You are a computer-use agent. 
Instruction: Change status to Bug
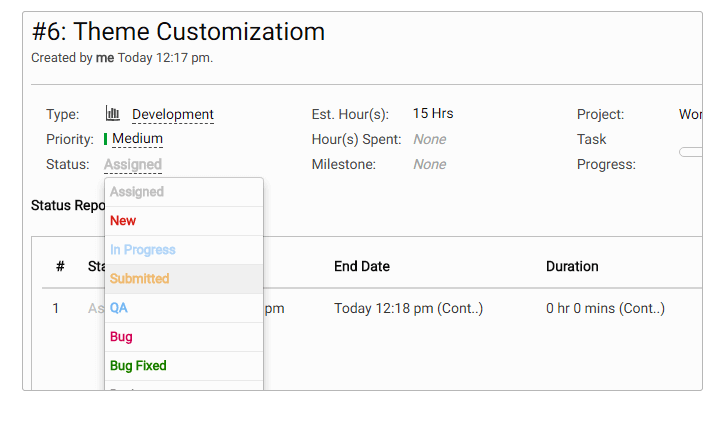coord(184,337)
